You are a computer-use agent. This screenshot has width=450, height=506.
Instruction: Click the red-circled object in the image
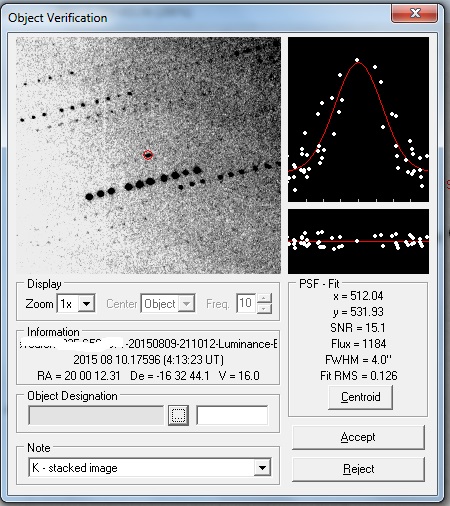click(x=148, y=155)
